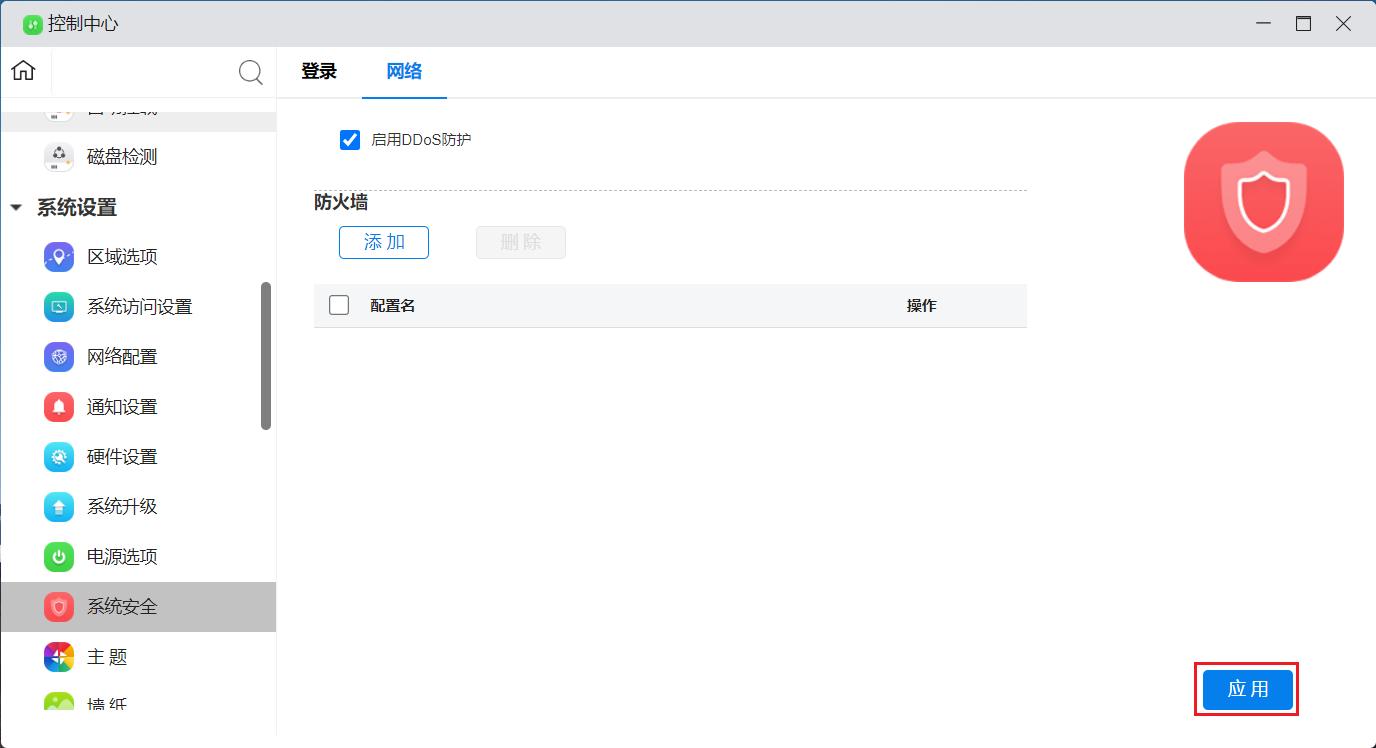1376x748 pixels.
Task: Uncheck 启用DDoS防护 checkbox
Action: (350, 140)
